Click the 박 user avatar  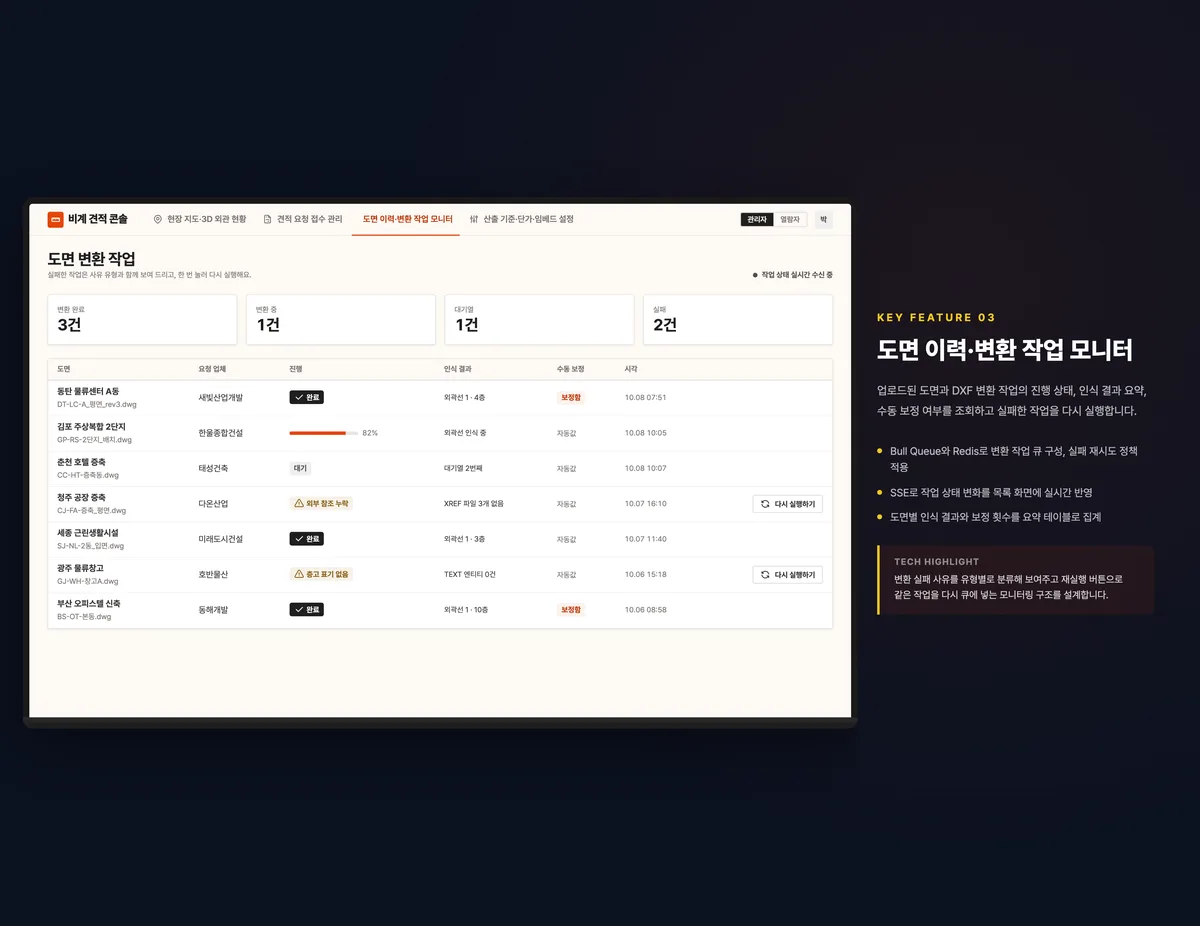[x=823, y=219]
